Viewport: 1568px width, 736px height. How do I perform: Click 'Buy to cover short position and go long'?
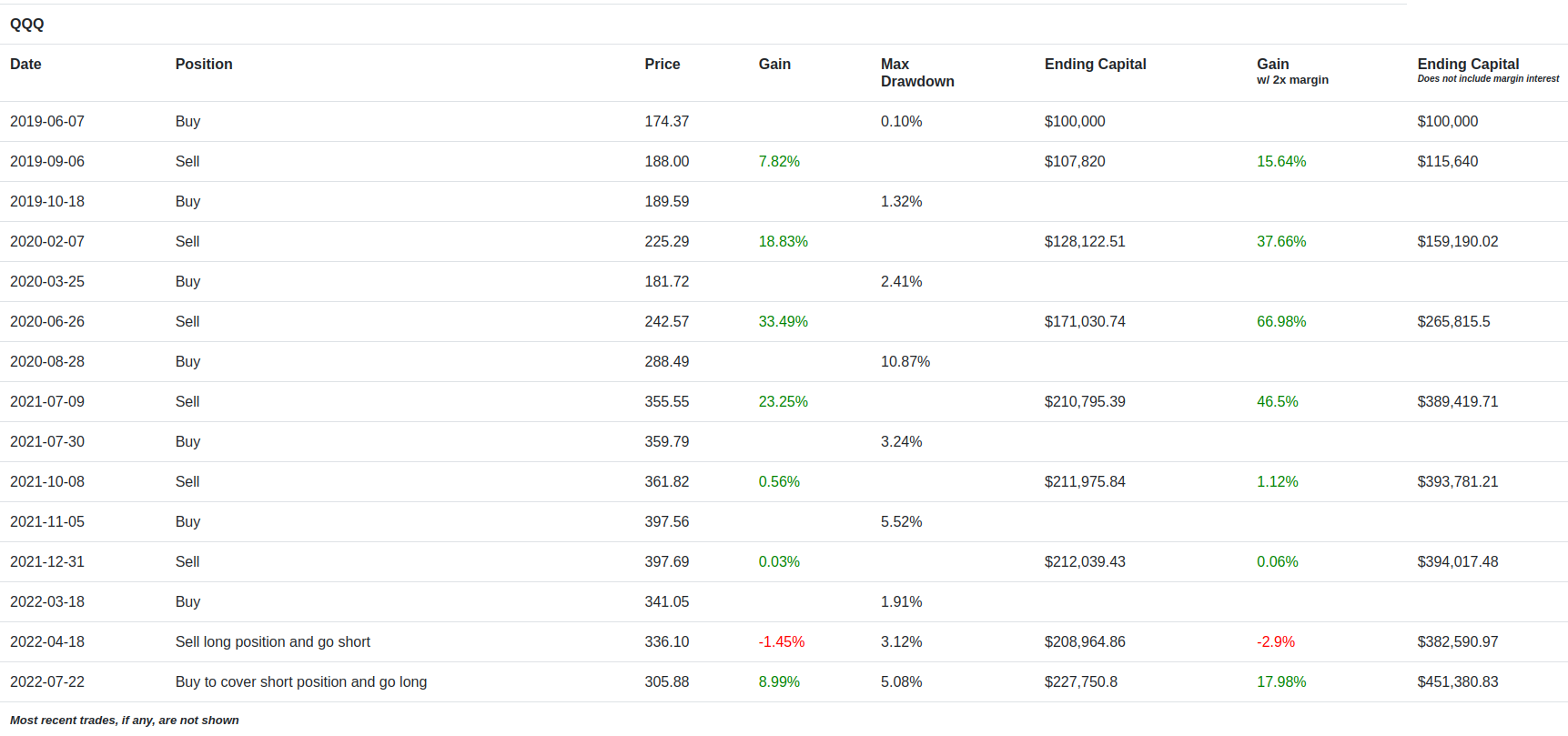[301, 682]
